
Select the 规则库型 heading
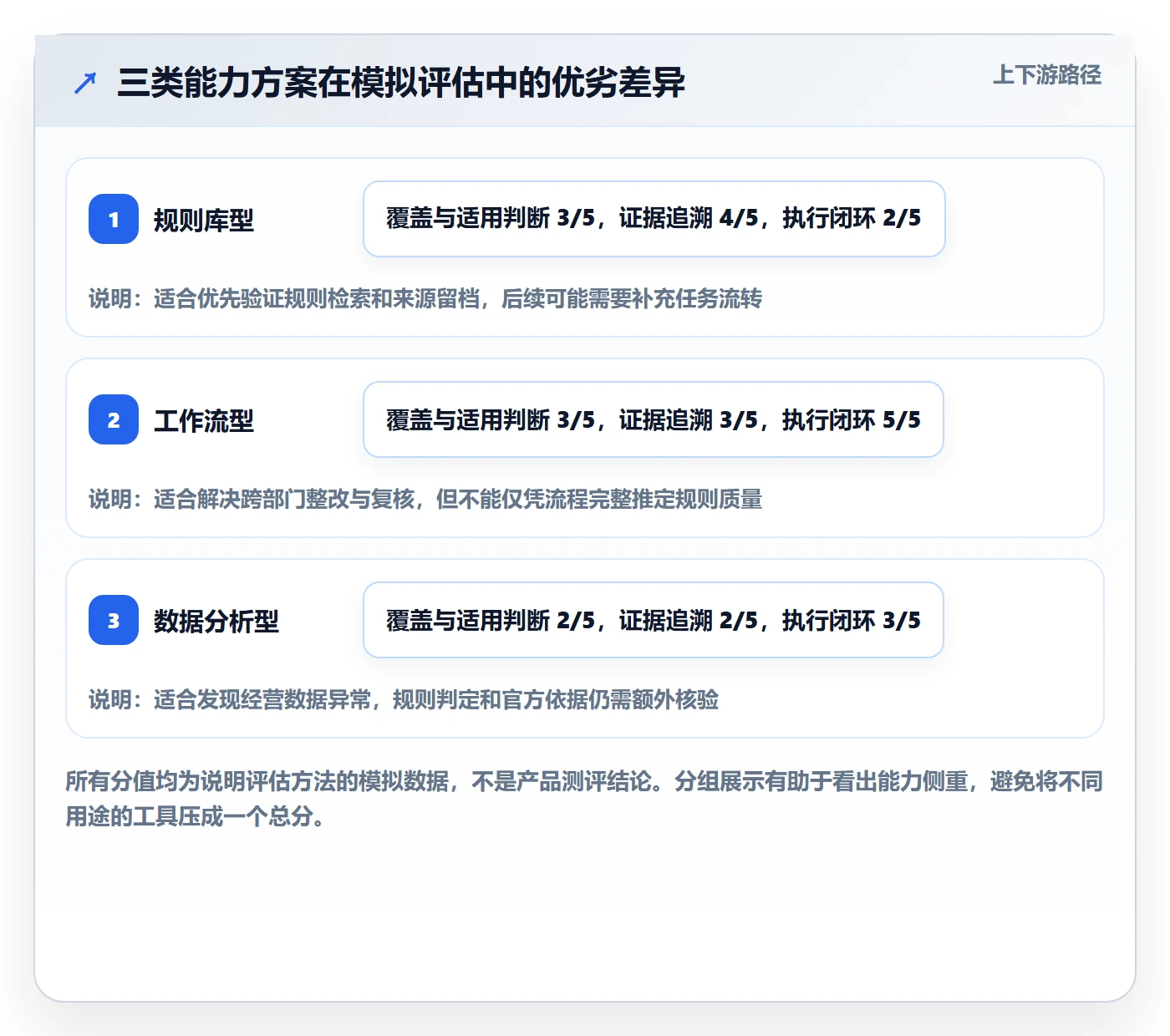pyautogui.click(x=204, y=220)
